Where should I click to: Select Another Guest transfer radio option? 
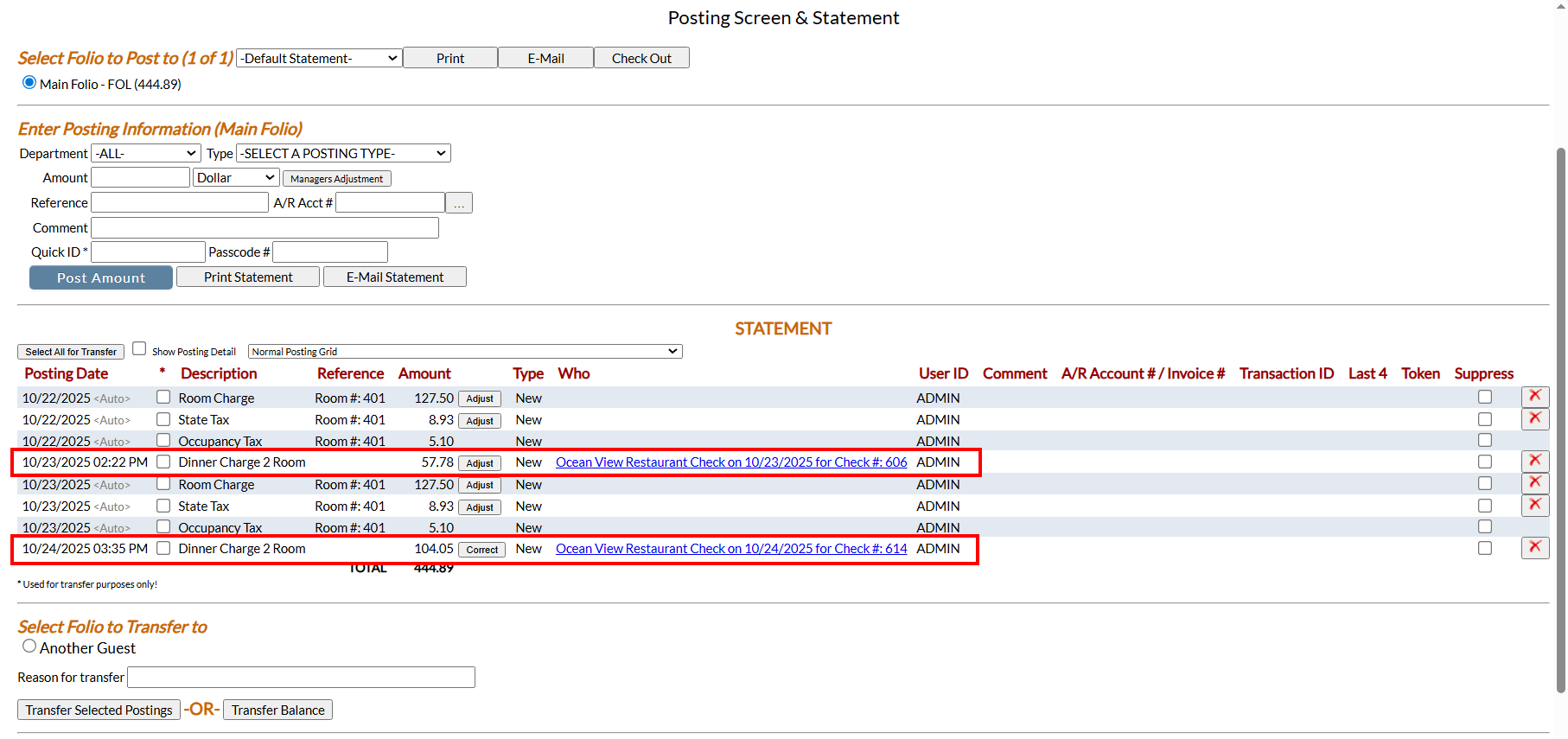(x=29, y=647)
